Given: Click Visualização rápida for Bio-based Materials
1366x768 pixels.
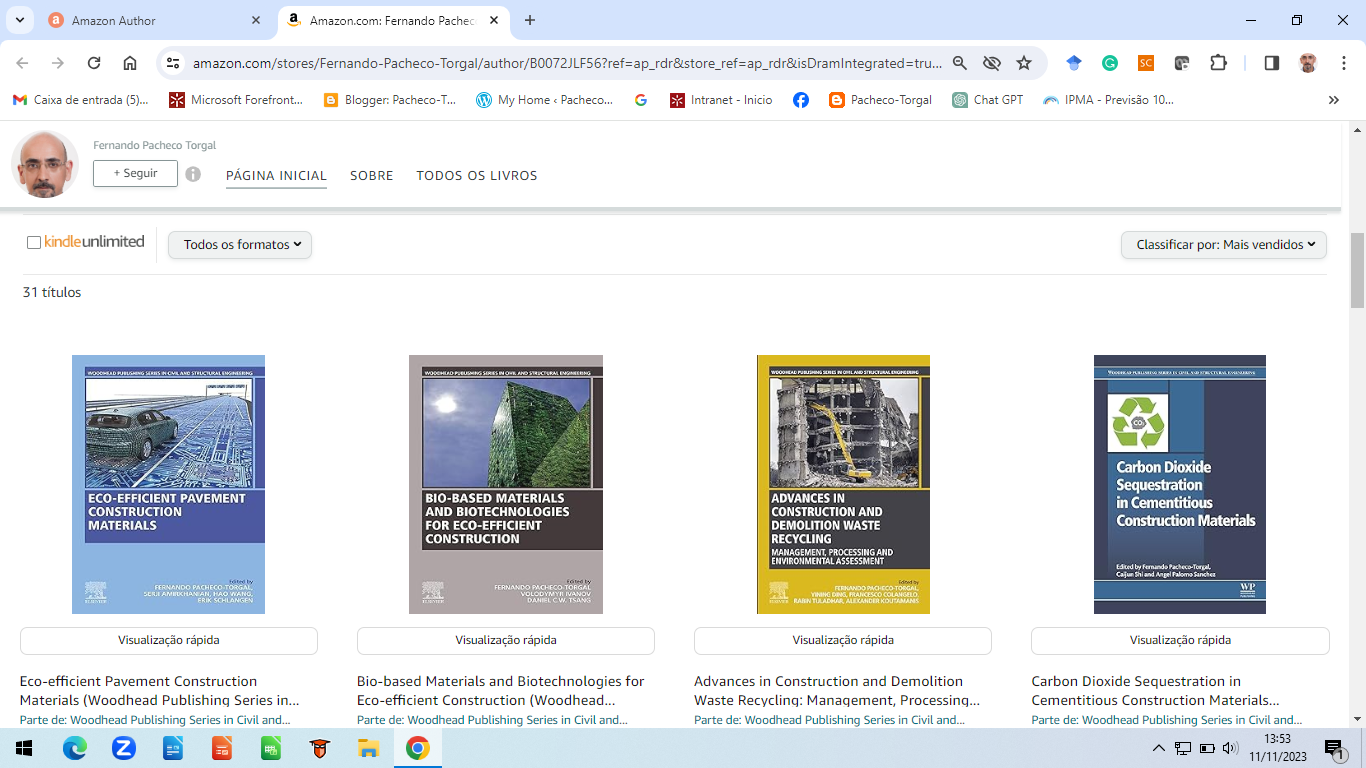Looking at the screenshot, I should click(506, 640).
